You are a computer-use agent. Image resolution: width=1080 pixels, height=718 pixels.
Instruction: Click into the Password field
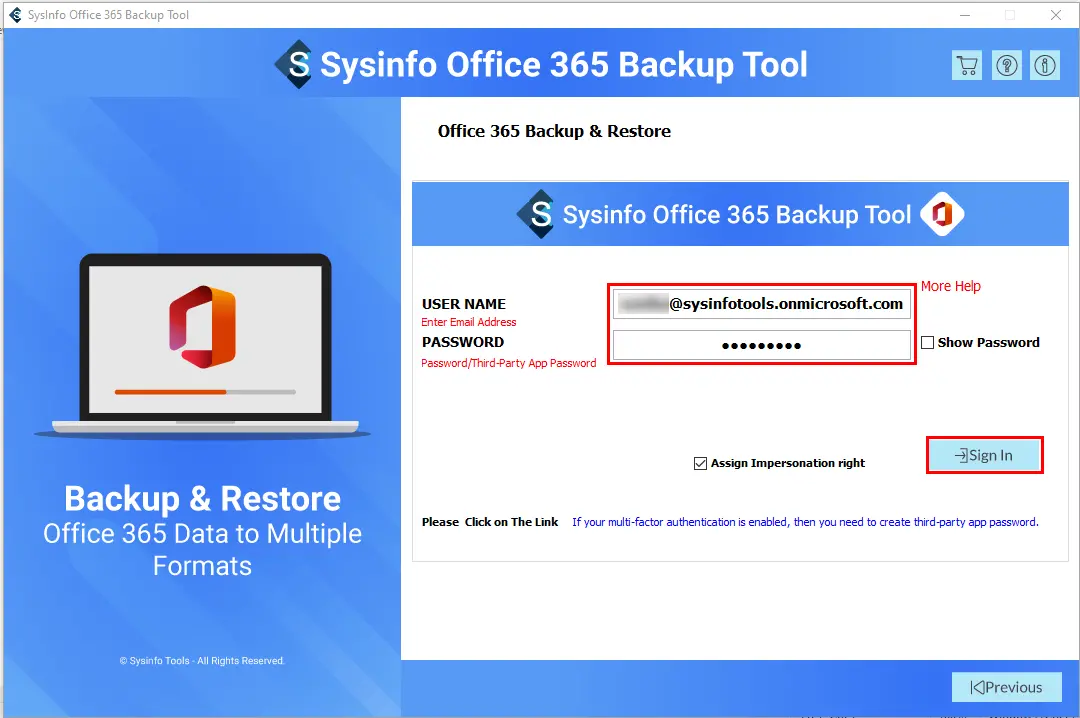(x=762, y=345)
